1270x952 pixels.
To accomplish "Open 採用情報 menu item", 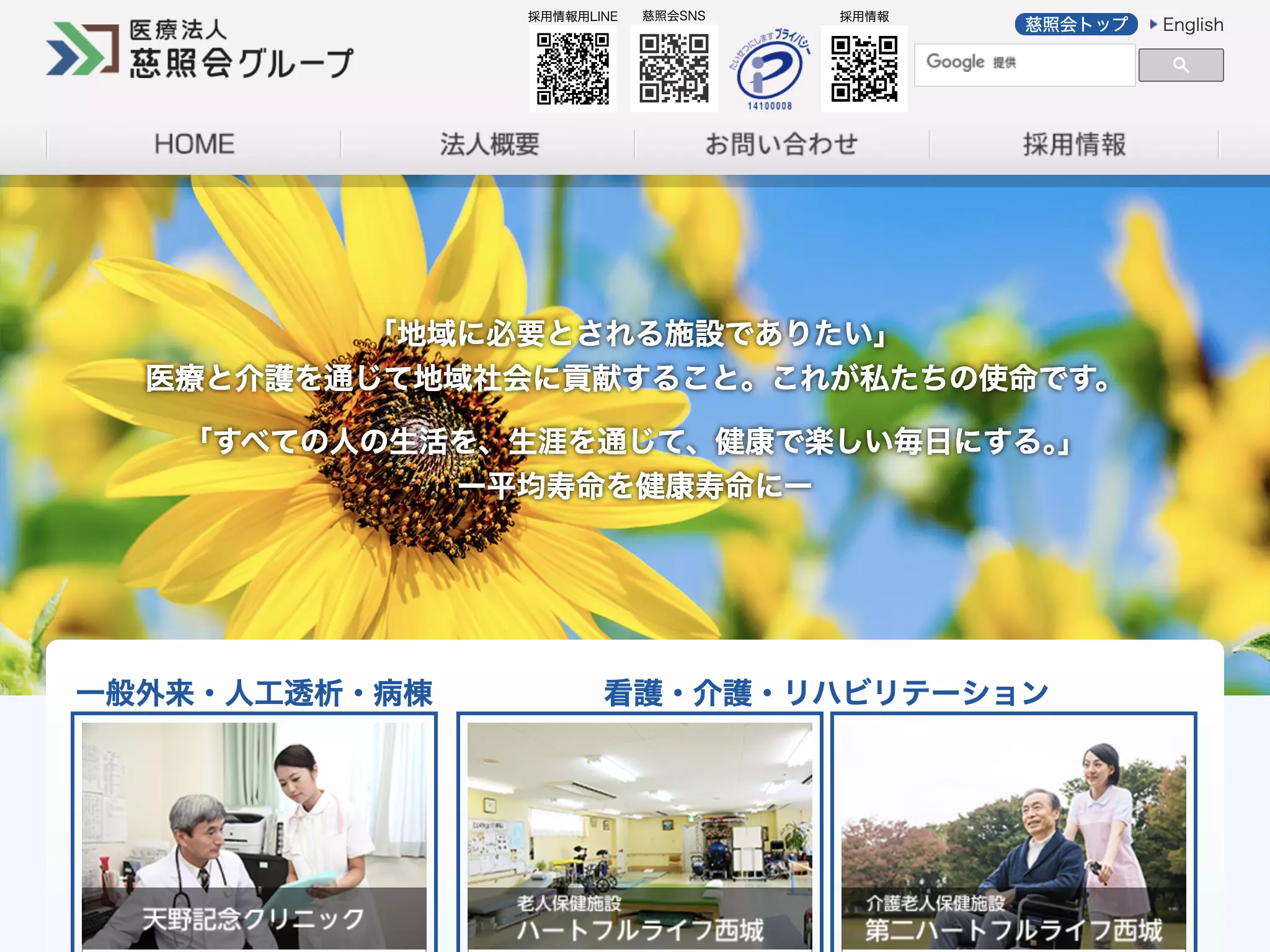I will (1074, 144).
